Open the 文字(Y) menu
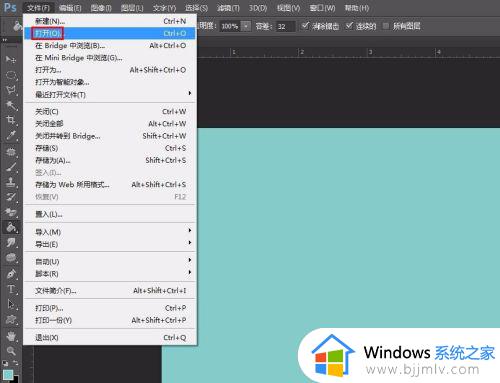The height and width of the screenshot is (383, 500). (x=164, y=8)
